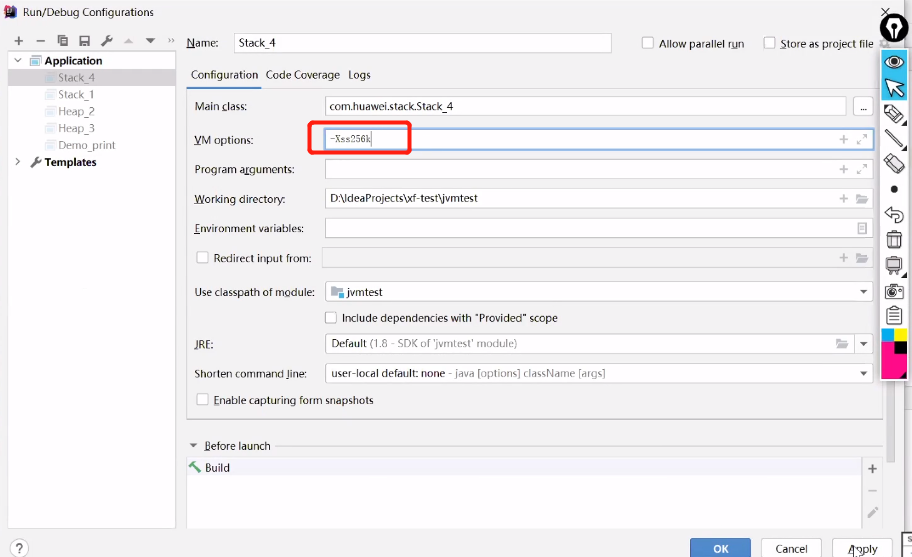
Task: Click the OK button
Action: pyautogui.click(x=720, y=548)
